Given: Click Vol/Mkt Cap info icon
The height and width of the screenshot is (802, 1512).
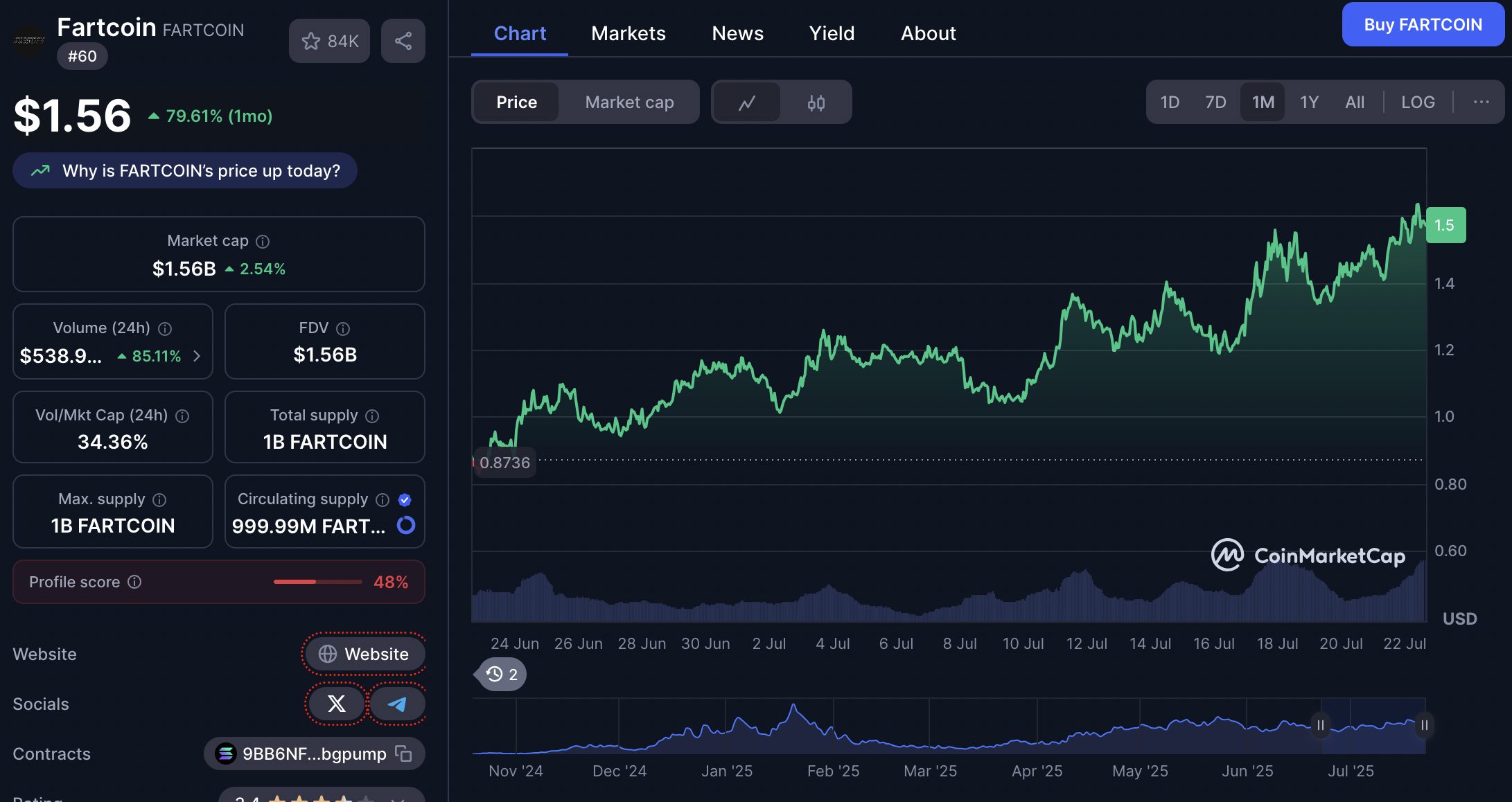Looking at the screenshot, I should (182, 416).
